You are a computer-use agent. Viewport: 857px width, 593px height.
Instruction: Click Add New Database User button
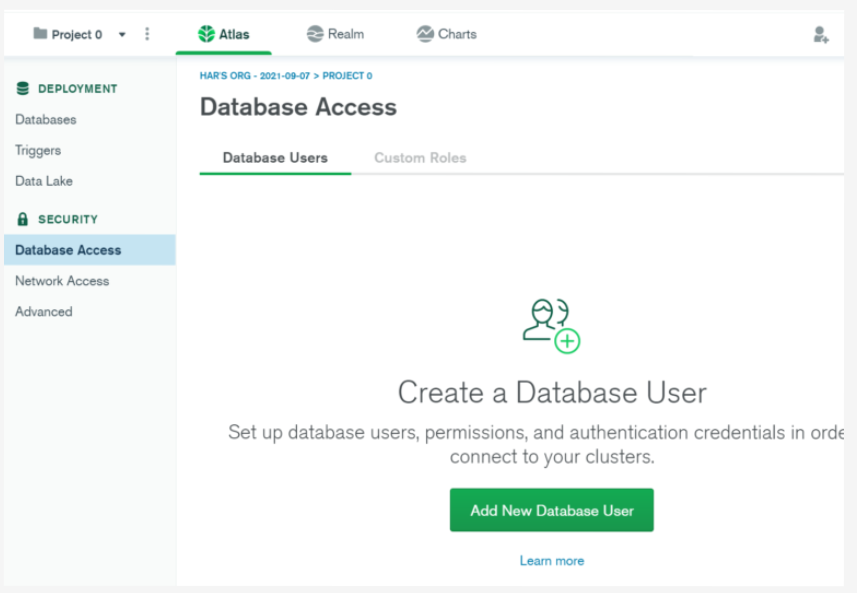click(x=551, y=510)
